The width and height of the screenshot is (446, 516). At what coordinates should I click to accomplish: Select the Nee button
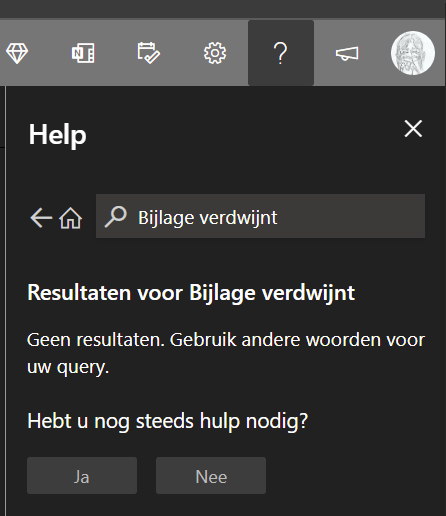coord(211,475)
